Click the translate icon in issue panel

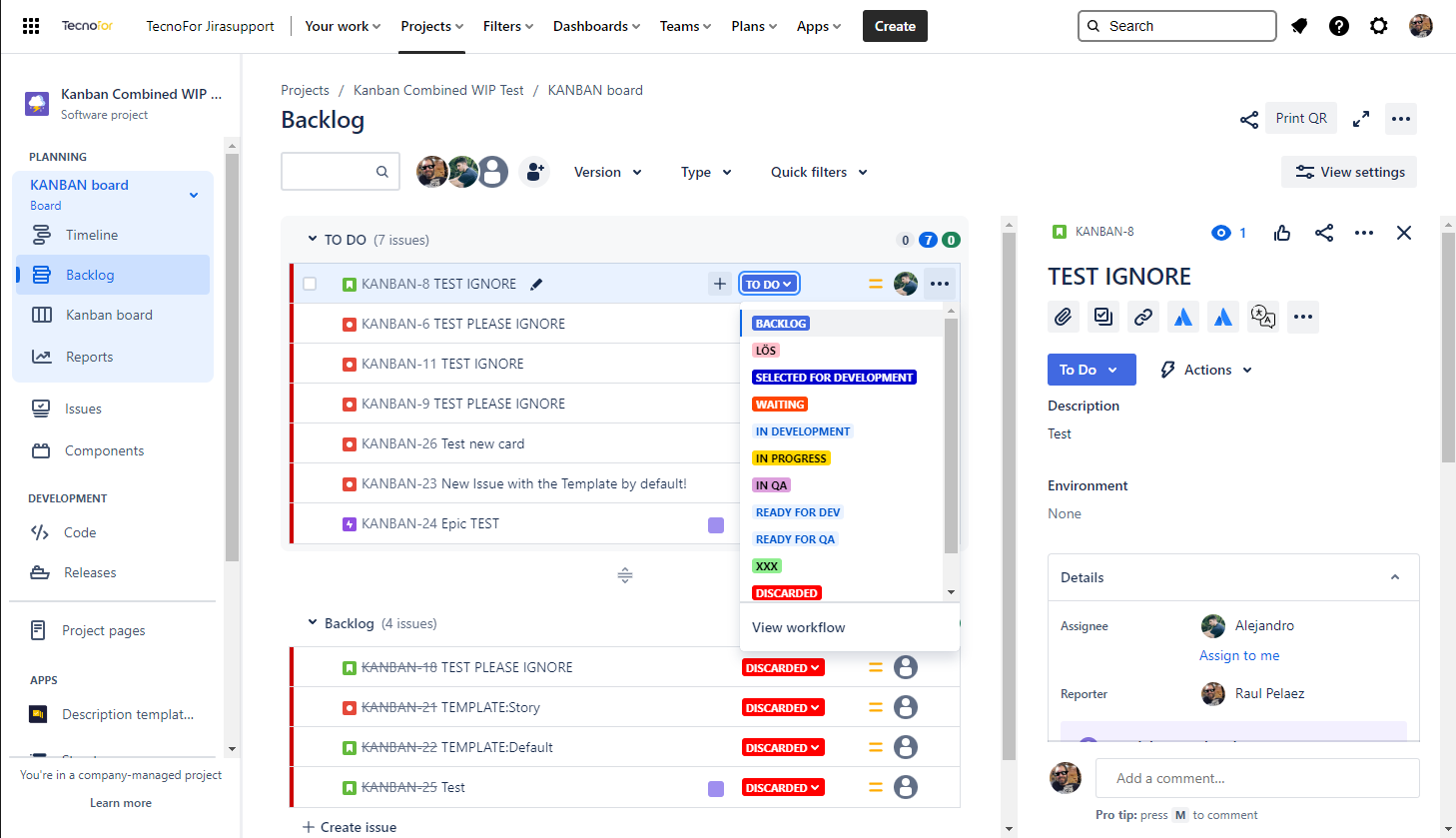pos(1263,317)
